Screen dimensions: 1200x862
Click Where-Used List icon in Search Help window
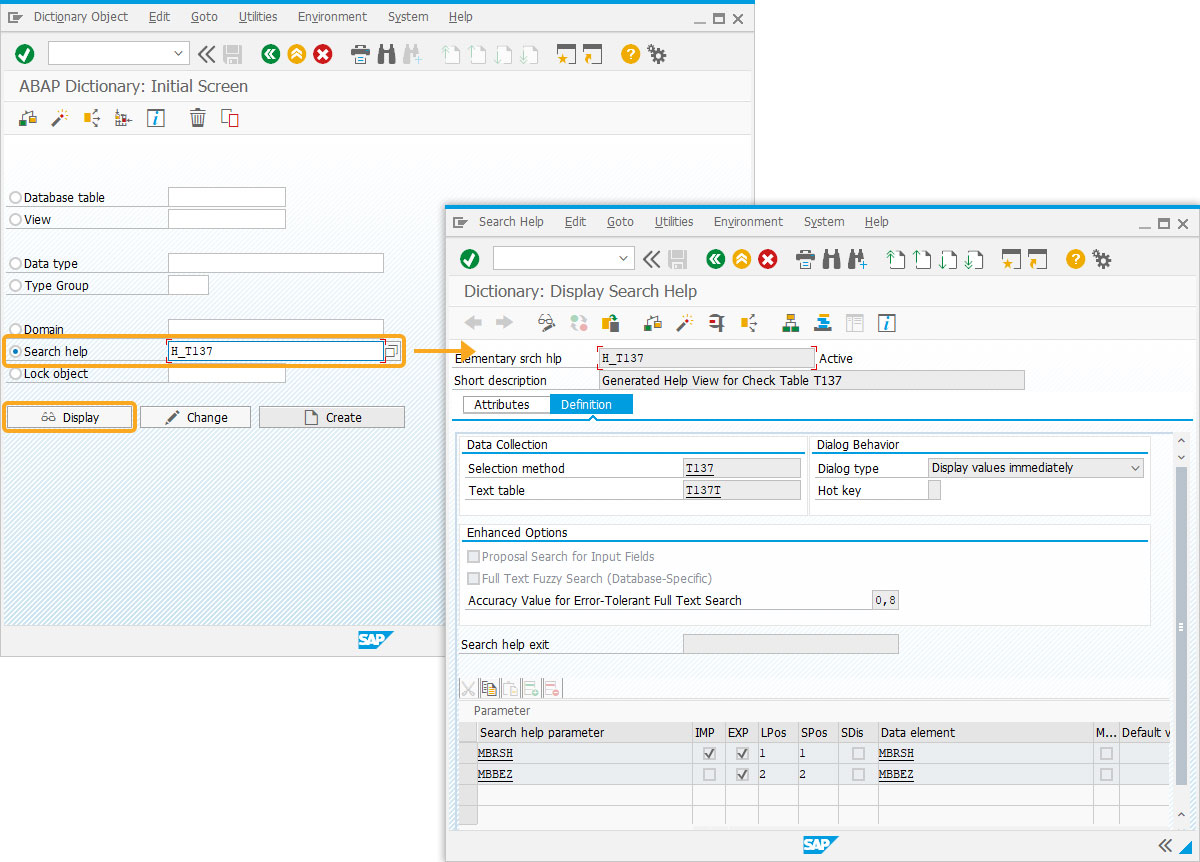coord(748,322)
